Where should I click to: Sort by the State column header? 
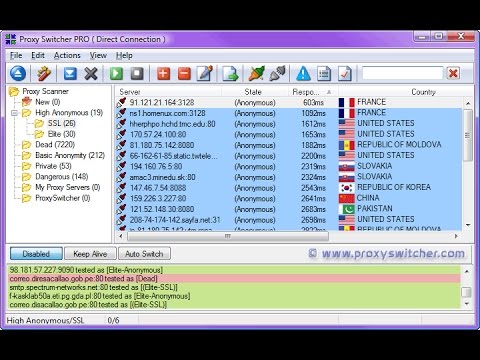pos(255,92)
